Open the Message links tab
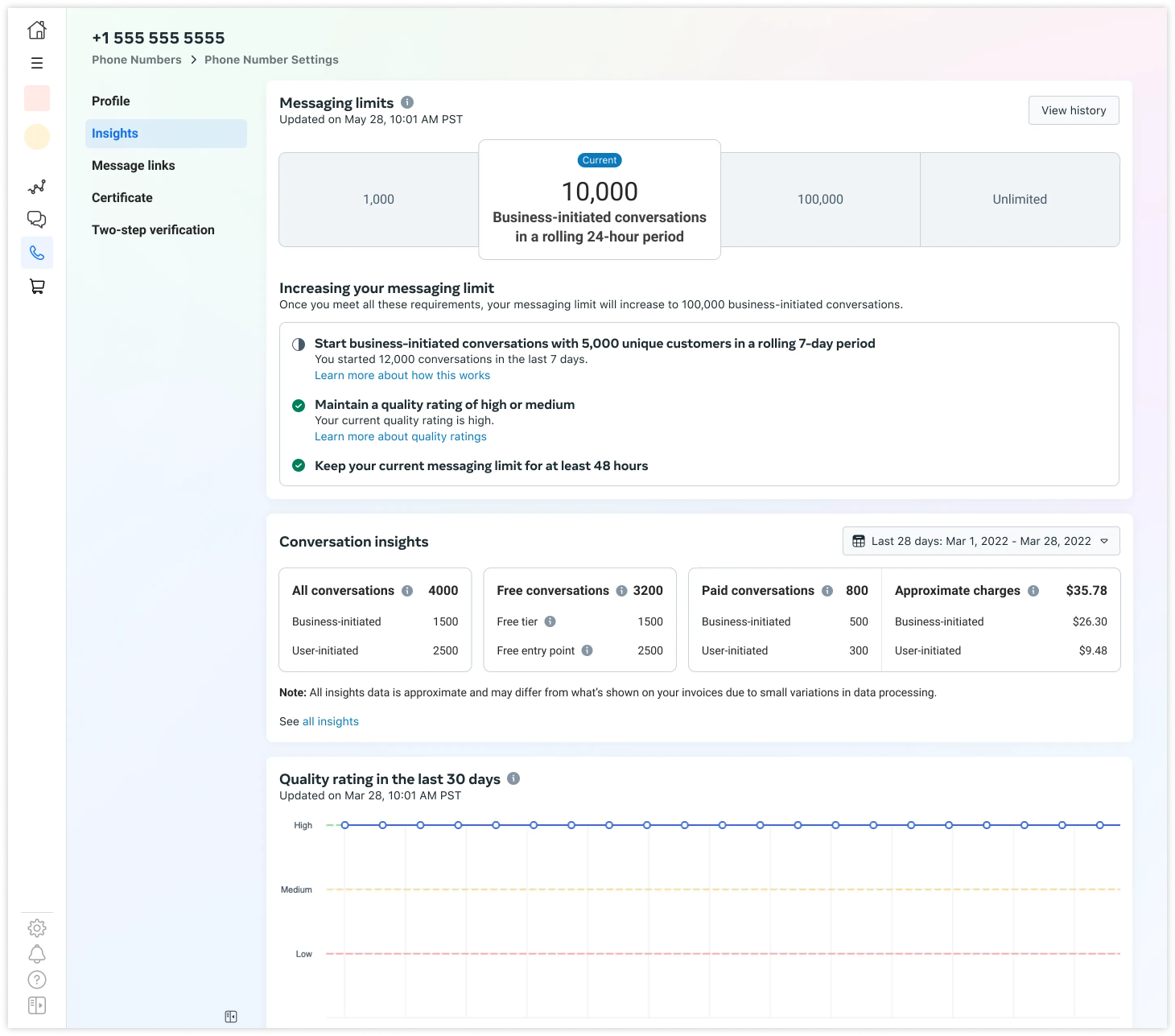This screenshot has height=1036, width=1175. pyautogui.click(x=134, y=166)
